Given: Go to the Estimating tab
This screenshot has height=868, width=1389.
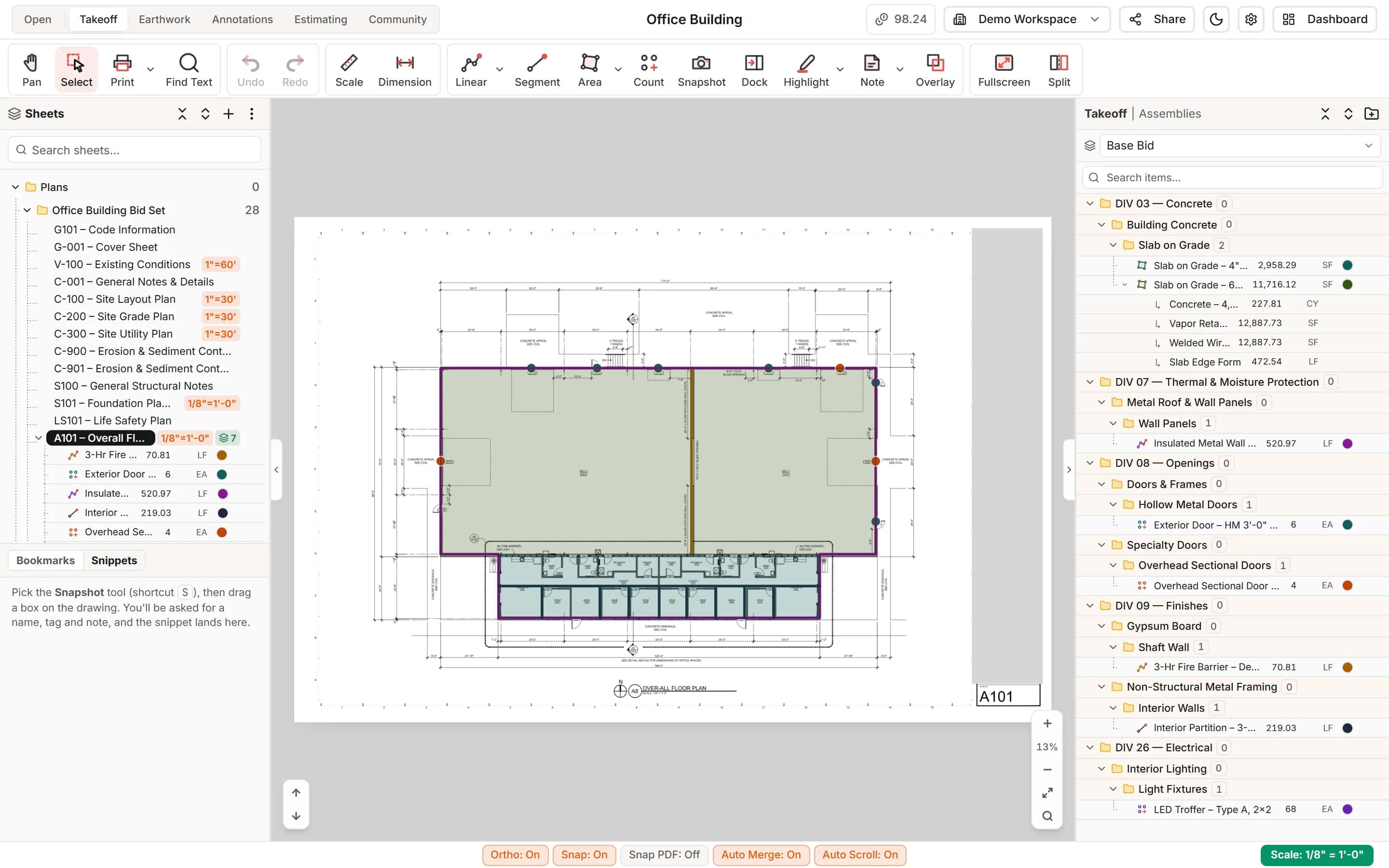Looking at the screenshot, I should click(320, 19).
